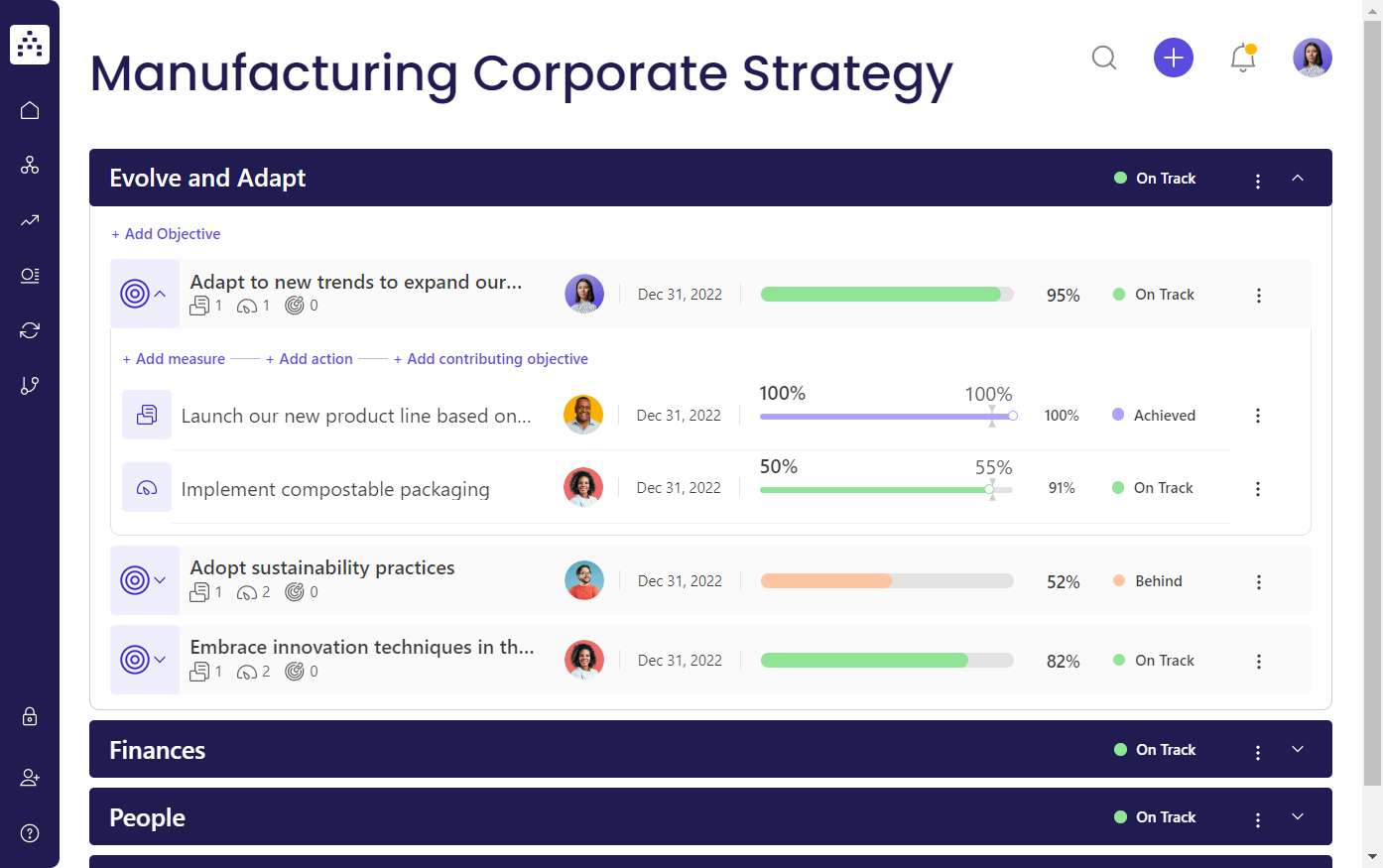Click the lock icon near sidebar bottom

pyautogui.click(x=29, y=716)
